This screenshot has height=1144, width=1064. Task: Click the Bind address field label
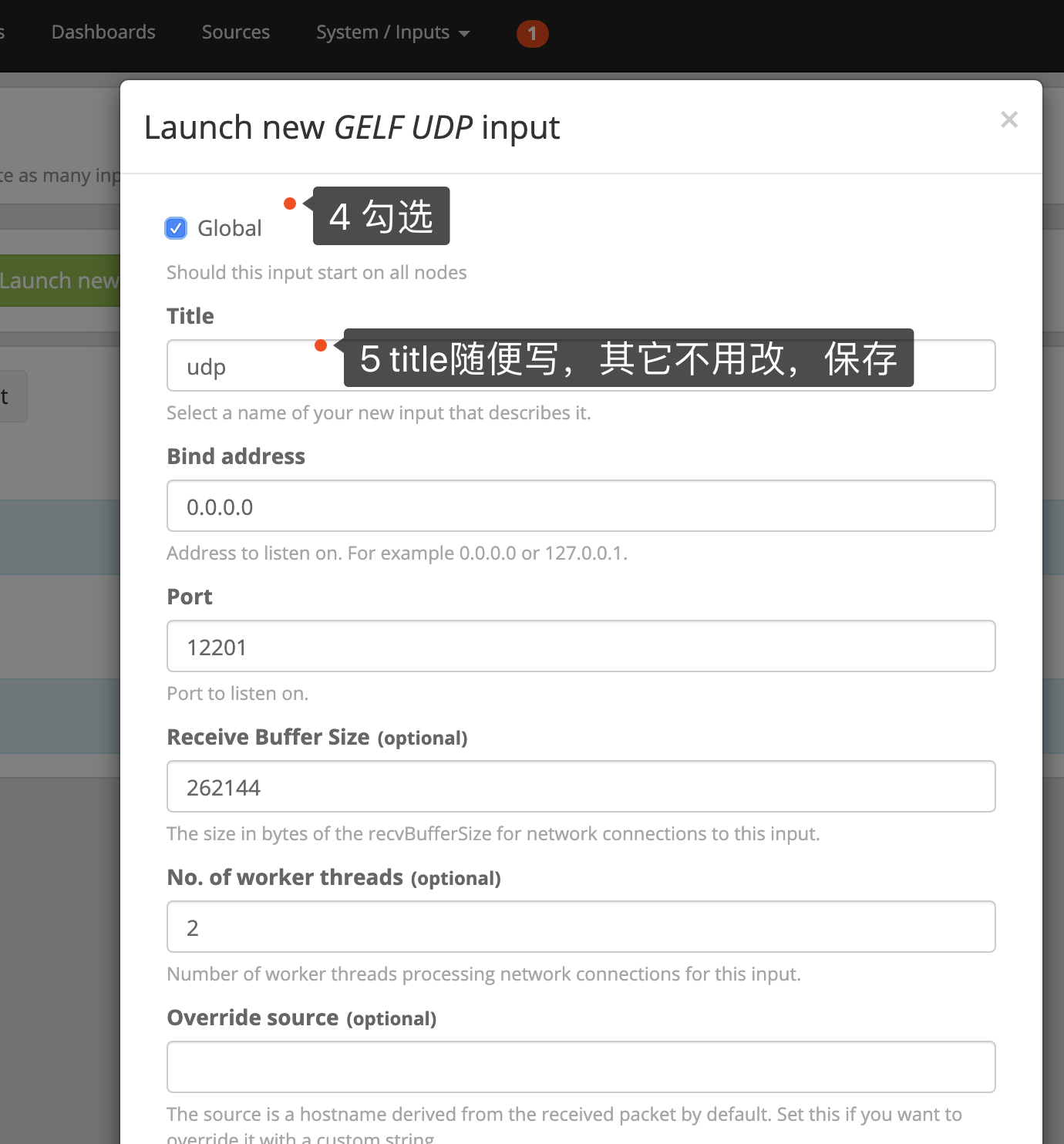(x=236, y=456)
